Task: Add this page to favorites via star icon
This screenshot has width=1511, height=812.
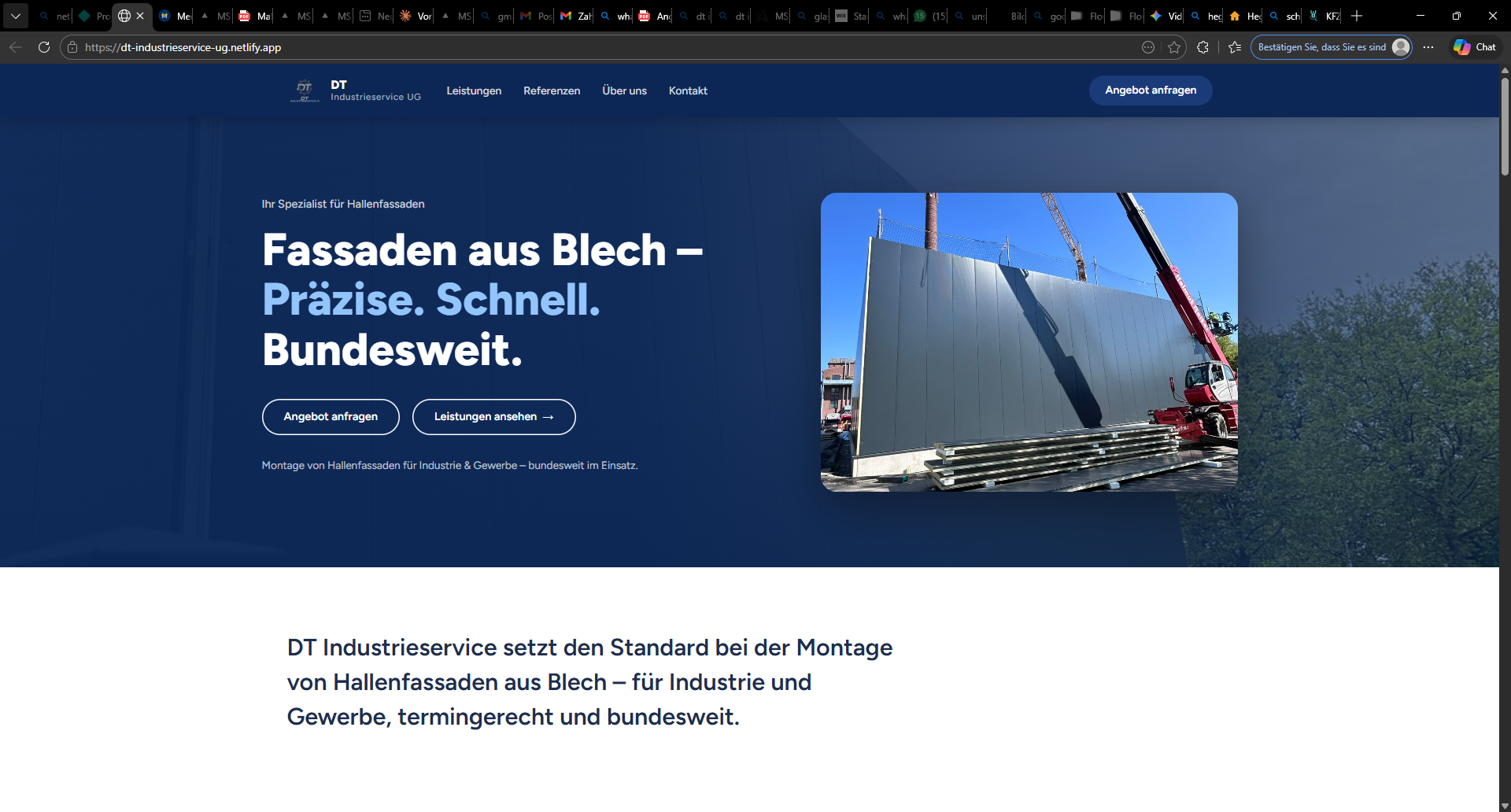Action: (1175, 47)
